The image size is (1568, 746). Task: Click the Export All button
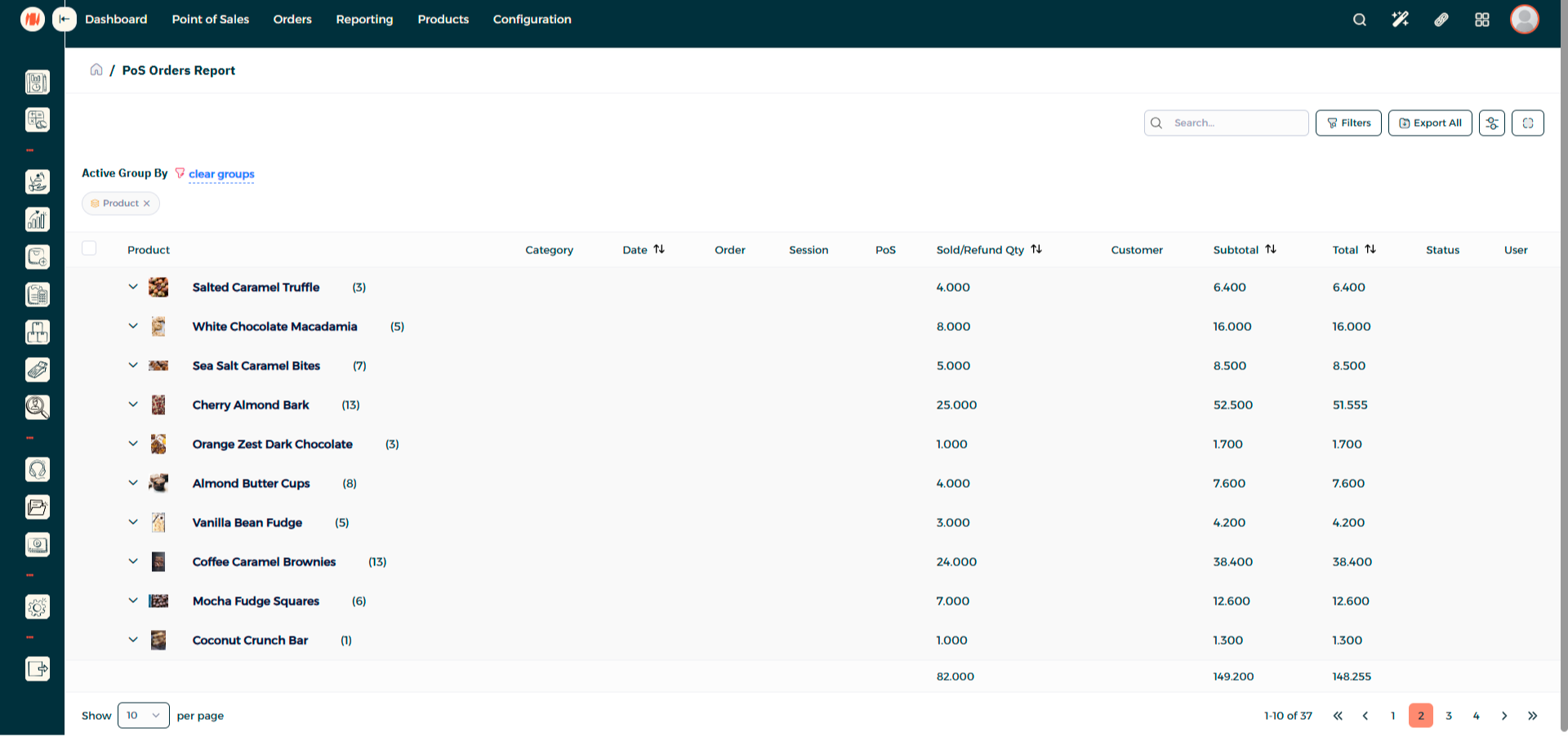coord(1430,123)
